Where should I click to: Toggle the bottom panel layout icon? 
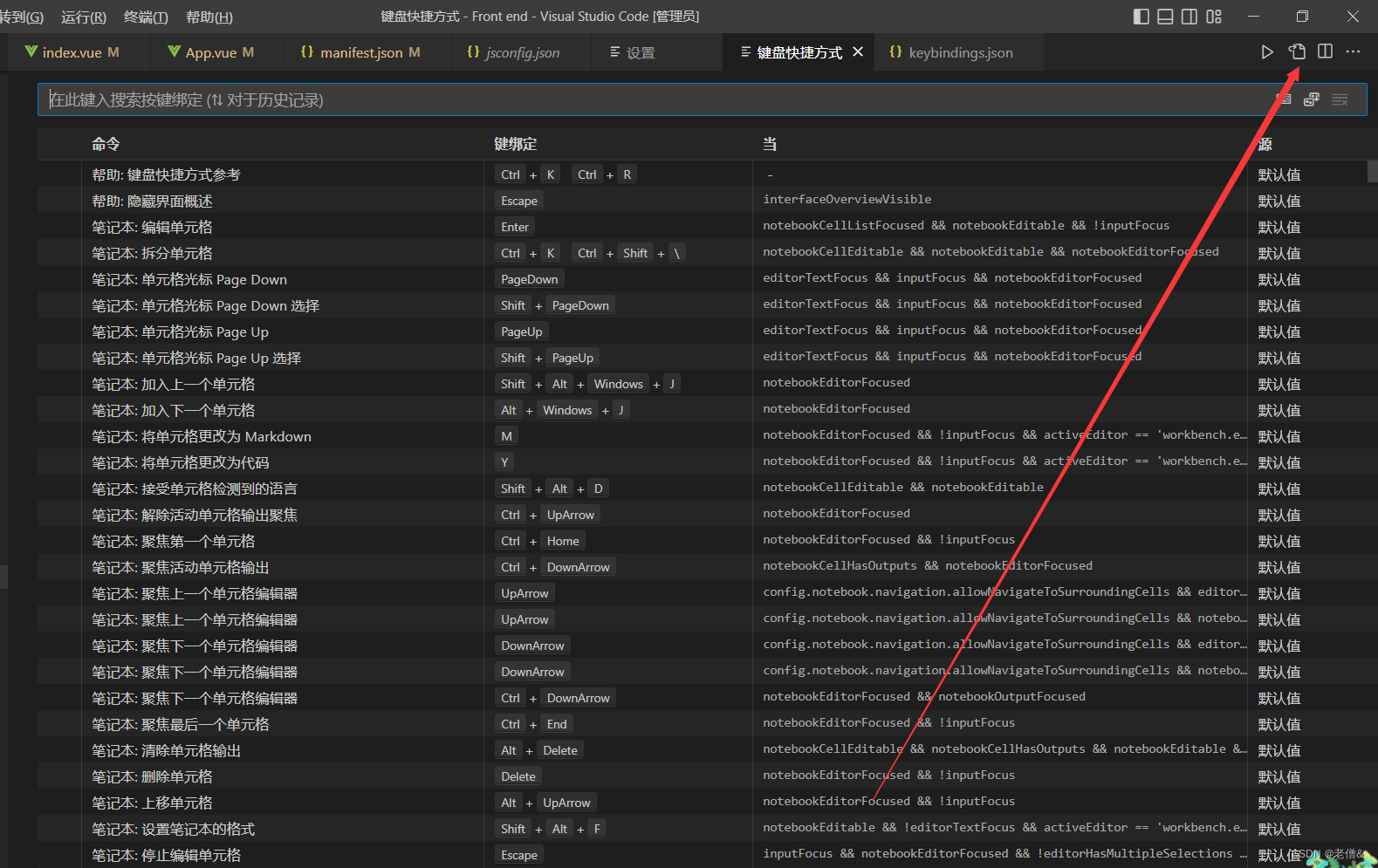click(x=1165, y=17)
